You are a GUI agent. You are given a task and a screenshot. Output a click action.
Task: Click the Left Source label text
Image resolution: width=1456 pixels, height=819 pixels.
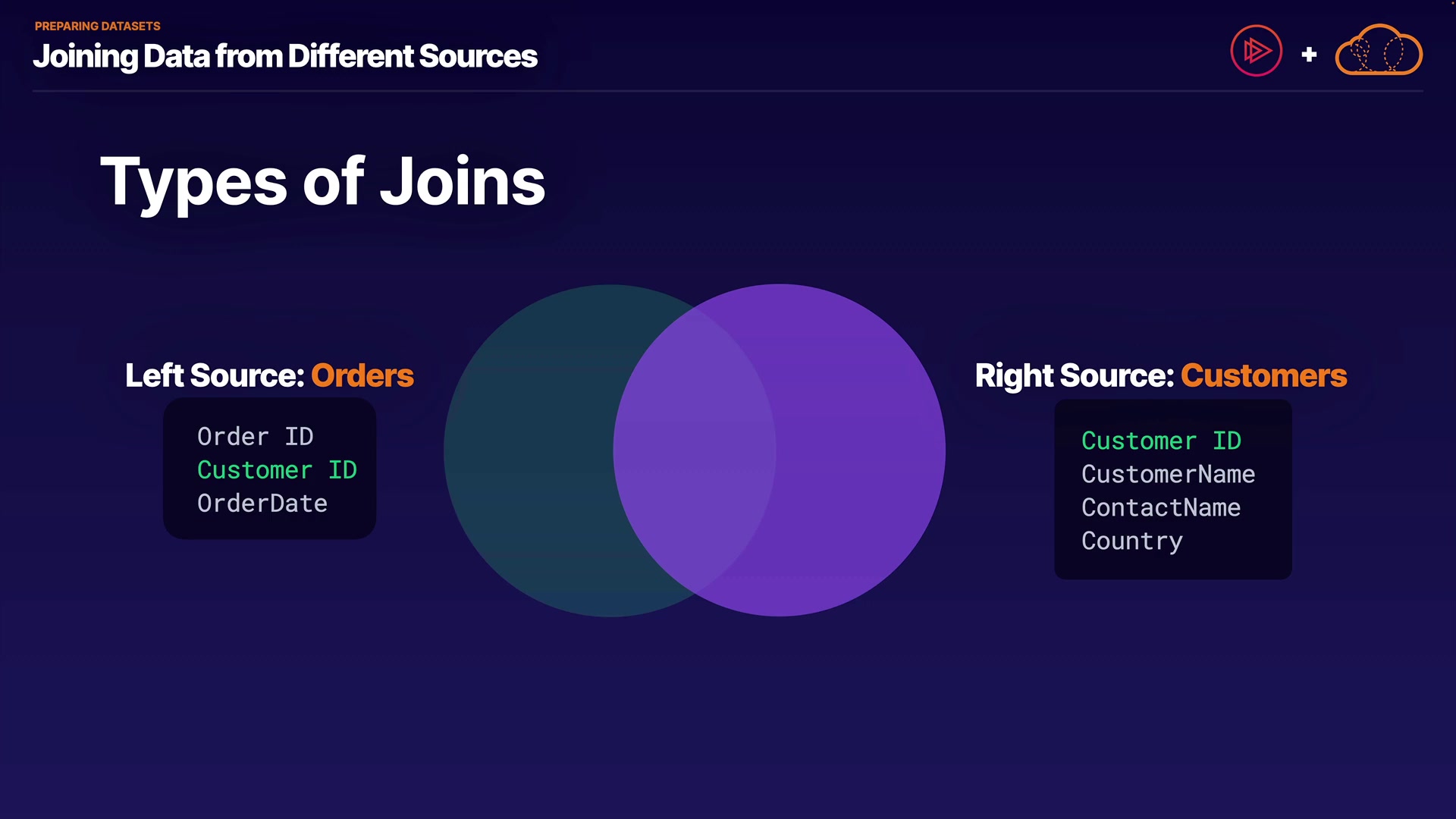[215, 375]
